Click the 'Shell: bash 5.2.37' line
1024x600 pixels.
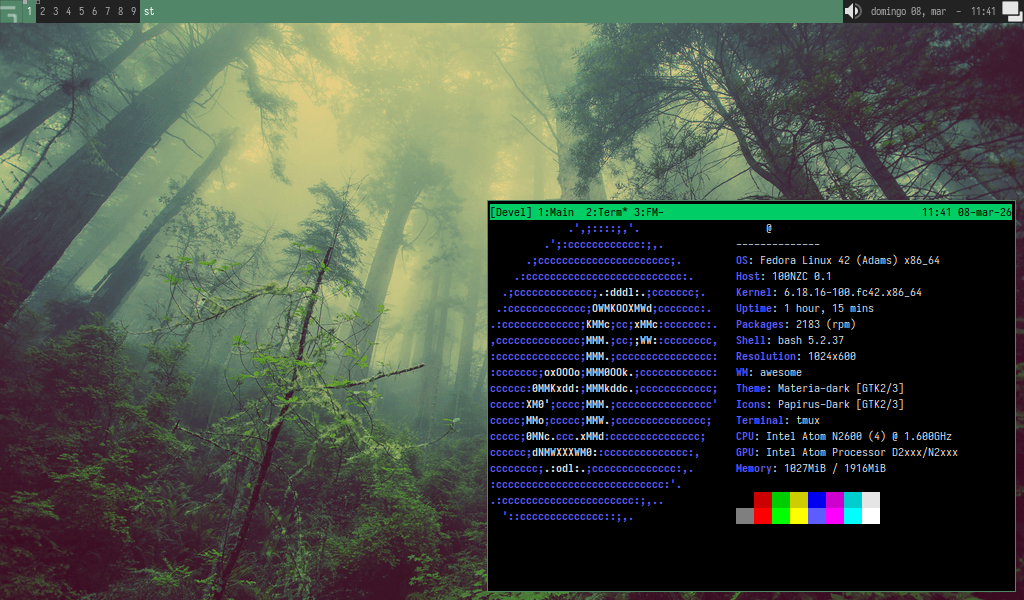tap(790, 340)
